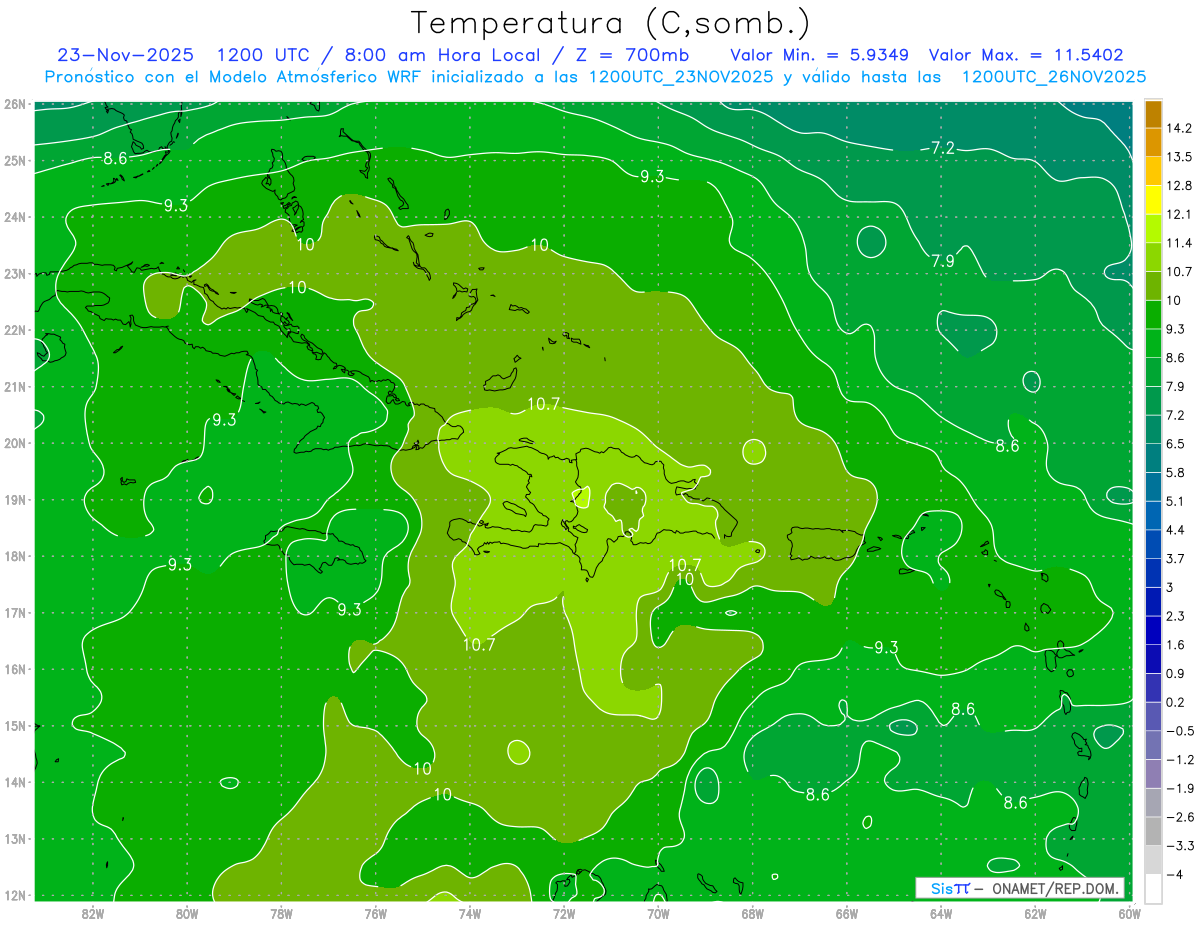This screenshot has height=927, width=1200.
Task: Select the 74W longitude axis label
Action: tap(469, 913)
